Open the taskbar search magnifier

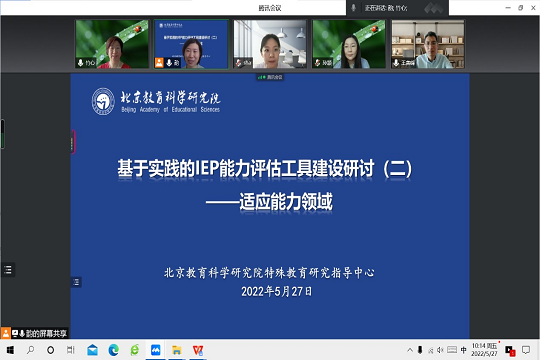click(30, 350)
